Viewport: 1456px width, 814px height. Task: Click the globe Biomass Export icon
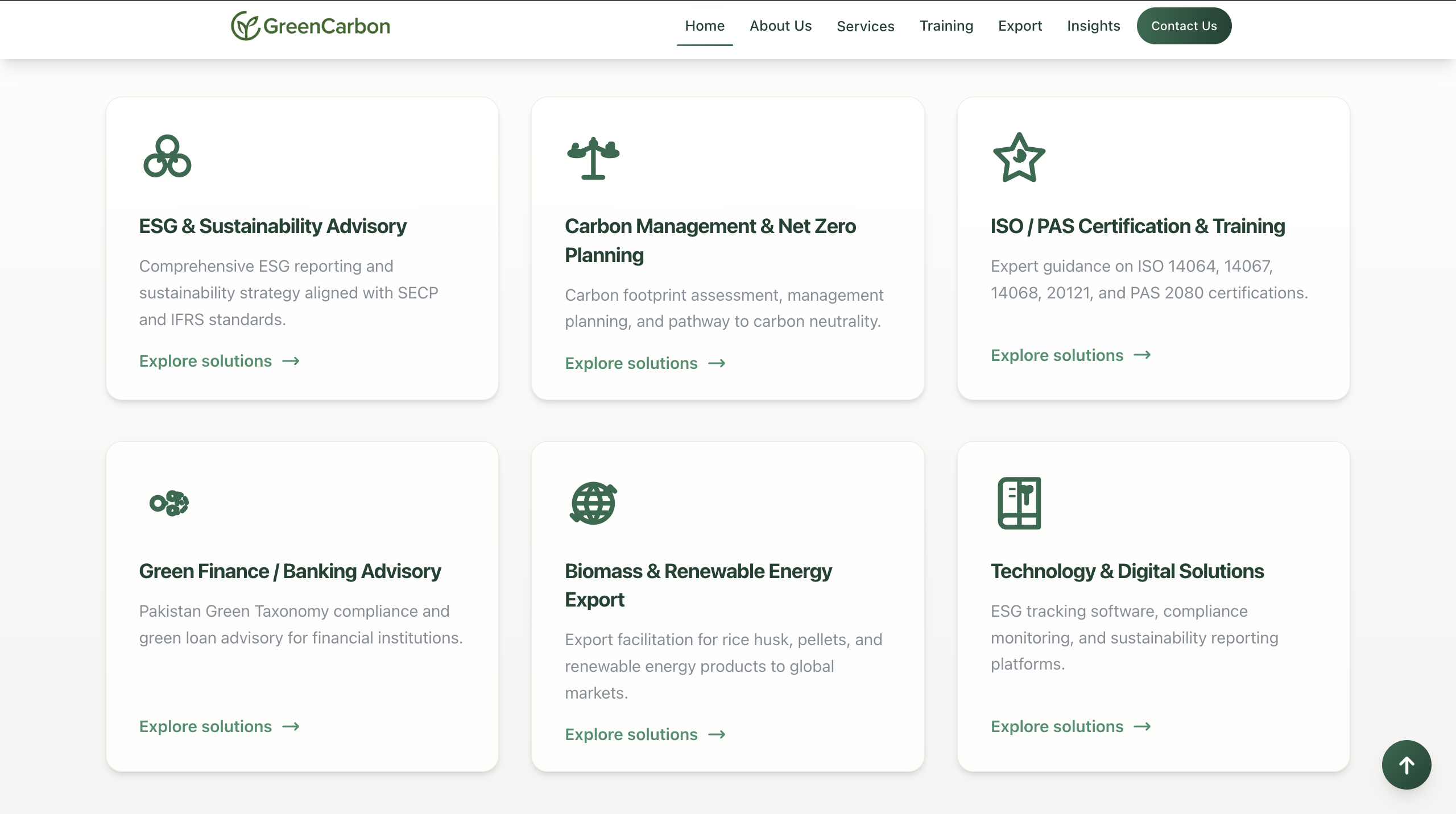(x=593, y=503)
